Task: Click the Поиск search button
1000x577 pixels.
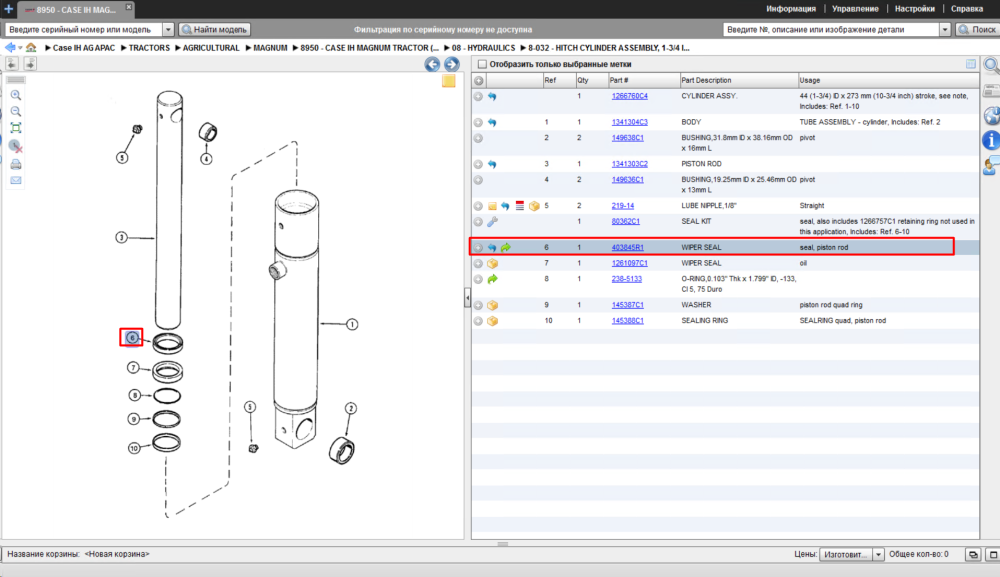Action: [978, 29]
